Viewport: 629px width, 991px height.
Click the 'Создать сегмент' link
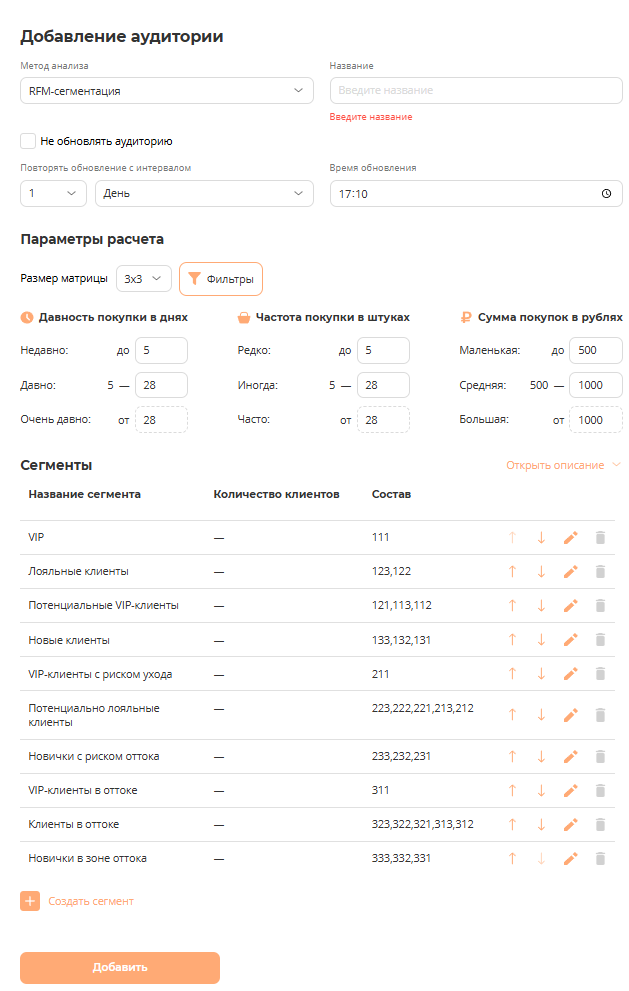[90, 901]
